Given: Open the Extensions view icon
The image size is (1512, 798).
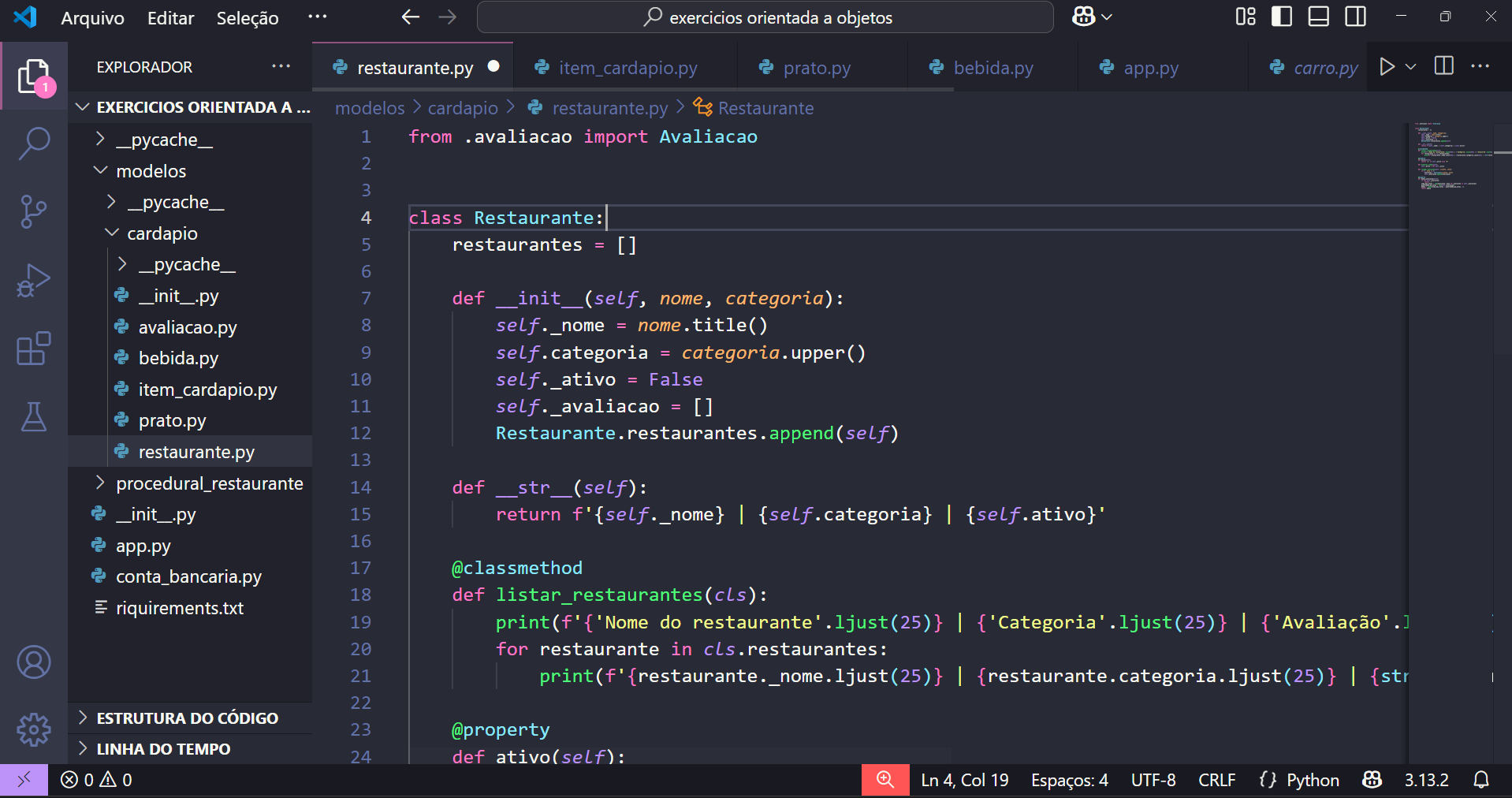Looking at the screenshot, I should click(34, 349).
